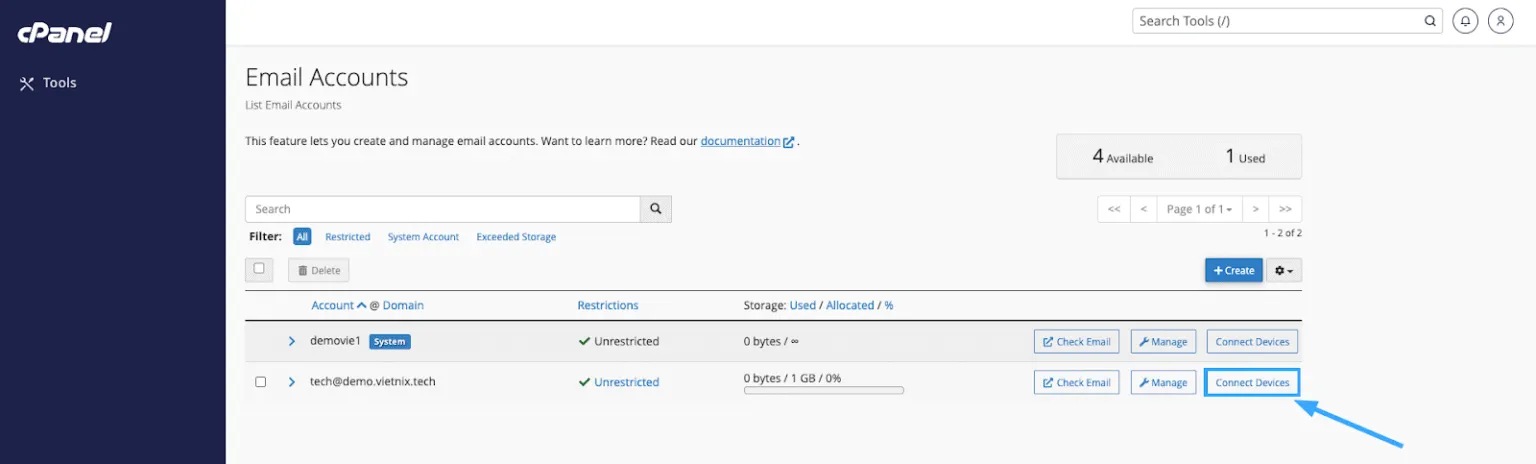Select the Restricted filter
Image resolution: width=1536 pixels, height=464 pixels.
pos(348,237)
